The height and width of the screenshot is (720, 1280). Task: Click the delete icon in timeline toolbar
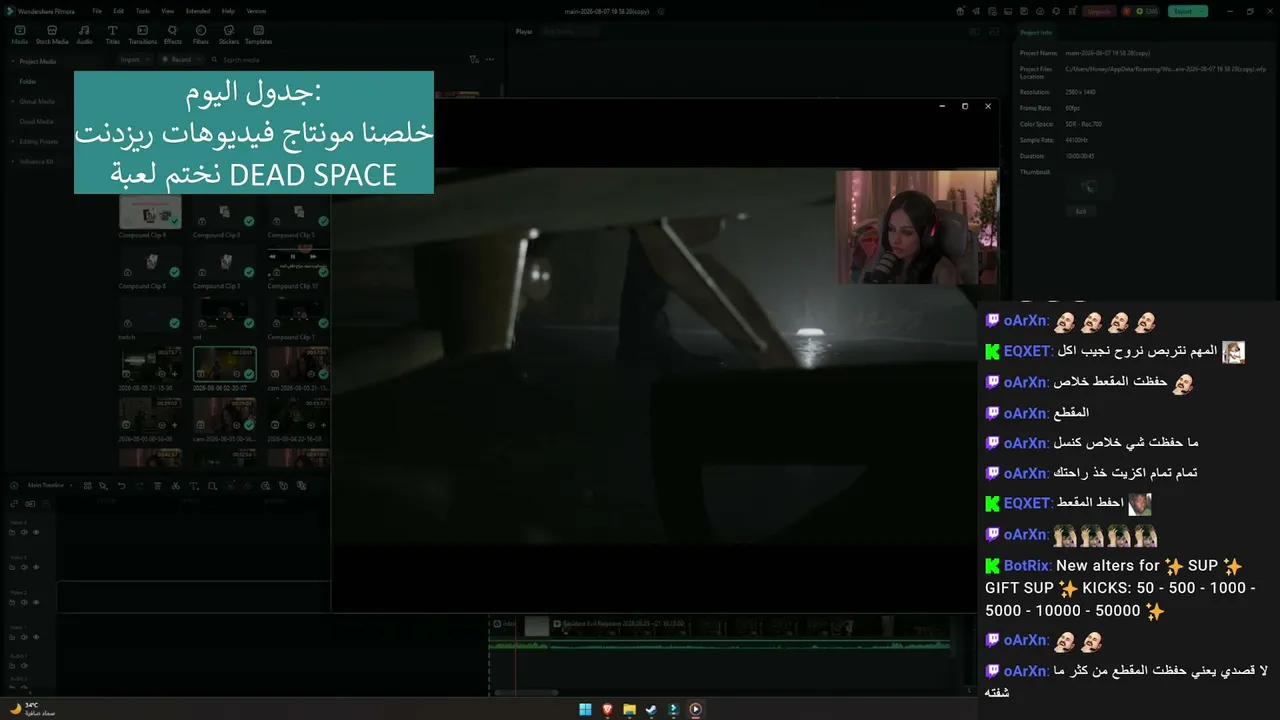(x=157, y=486)
